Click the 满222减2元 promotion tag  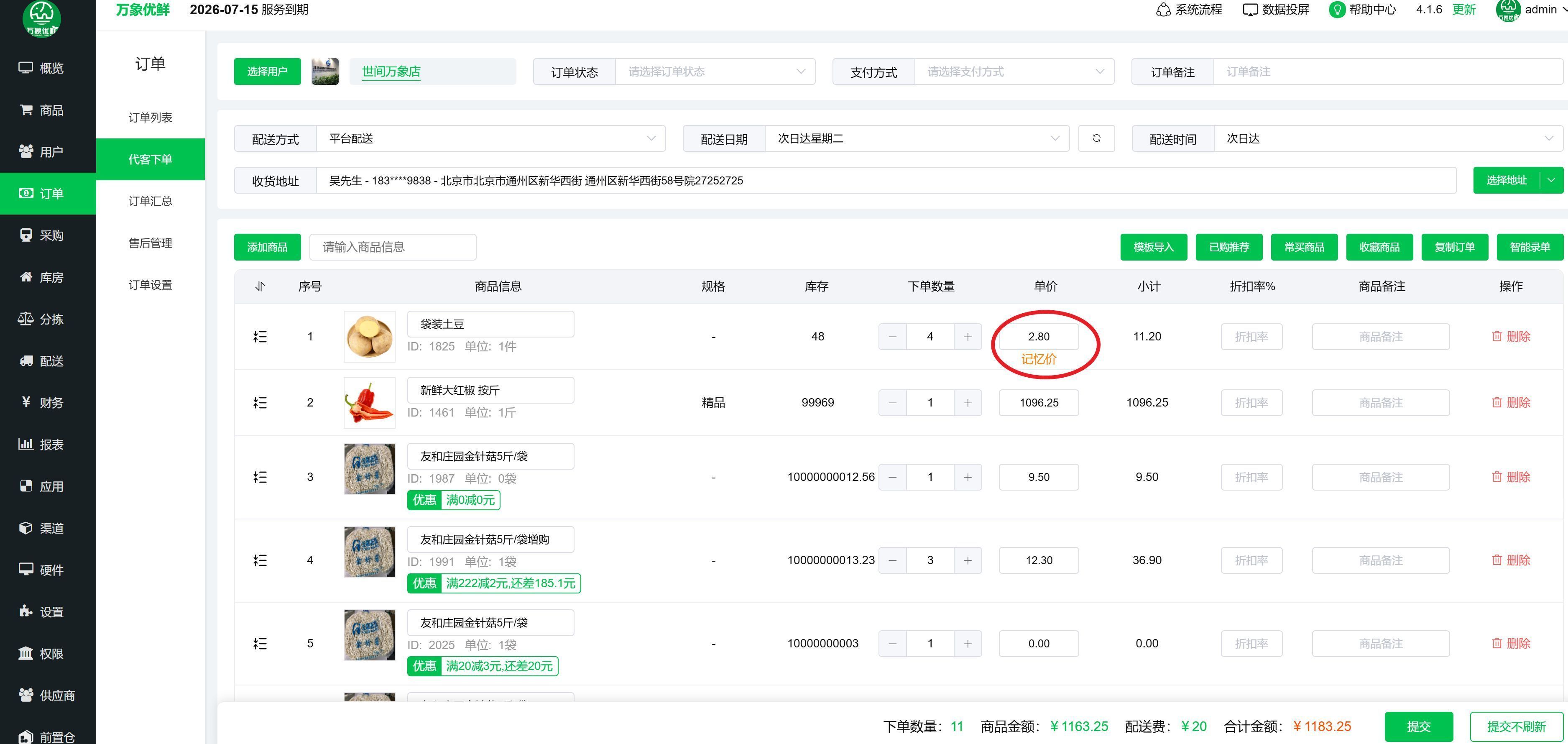(x=494, y=583)
